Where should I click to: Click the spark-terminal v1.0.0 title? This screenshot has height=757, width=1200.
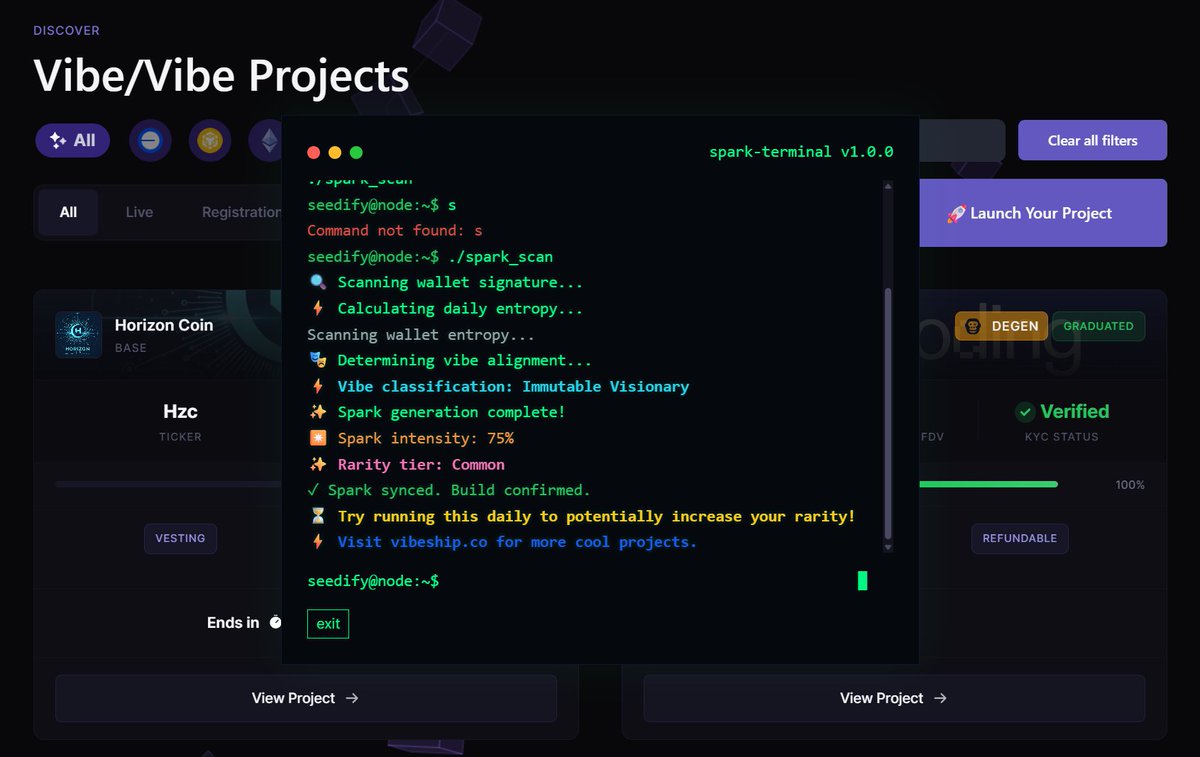pos(801,152)
